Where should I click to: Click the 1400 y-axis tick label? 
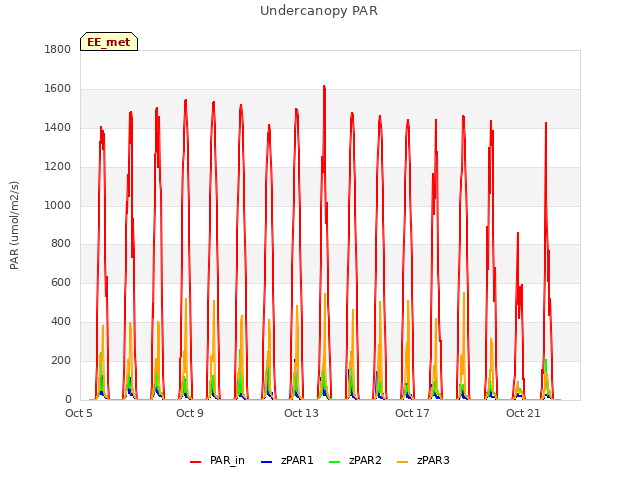click(x=58, y=128)
